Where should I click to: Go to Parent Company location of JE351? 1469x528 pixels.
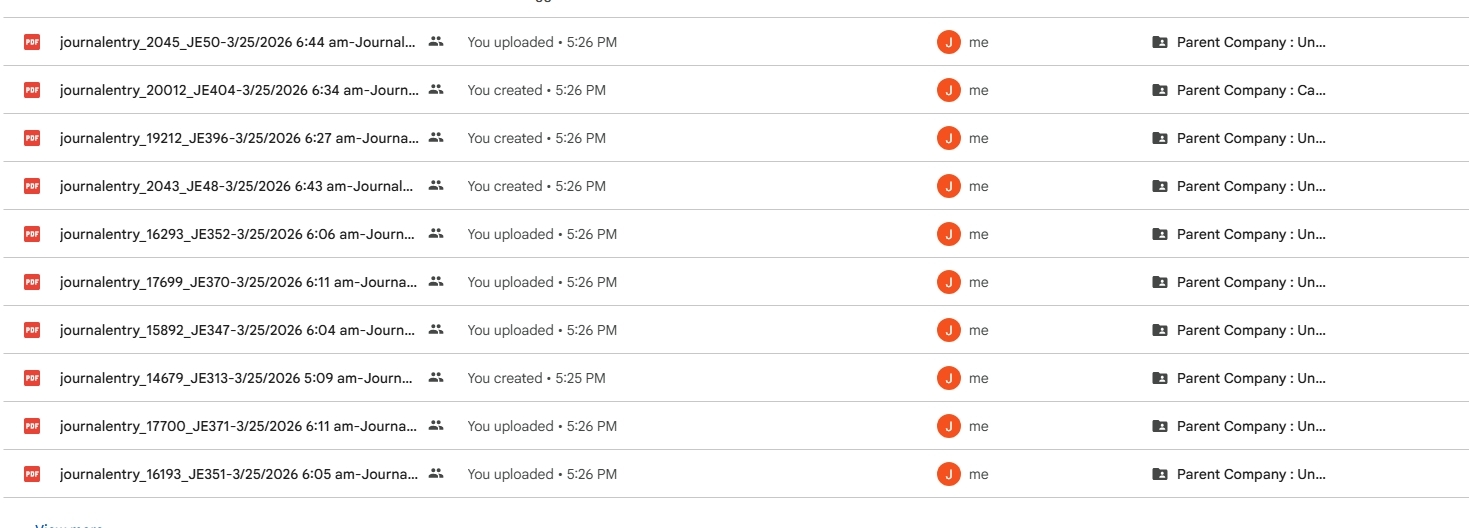[x=1251, y=474]
